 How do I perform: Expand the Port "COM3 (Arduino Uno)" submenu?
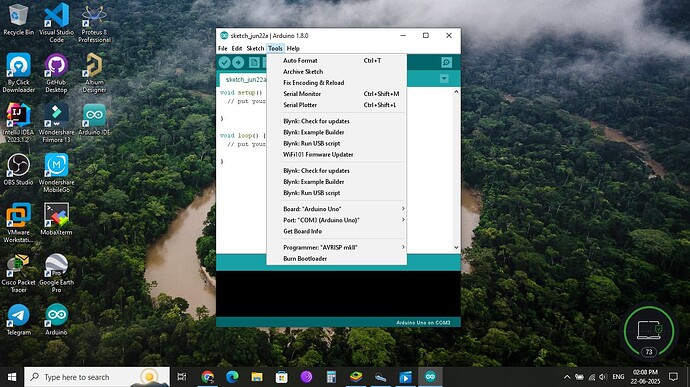click(x=336, y=220)
